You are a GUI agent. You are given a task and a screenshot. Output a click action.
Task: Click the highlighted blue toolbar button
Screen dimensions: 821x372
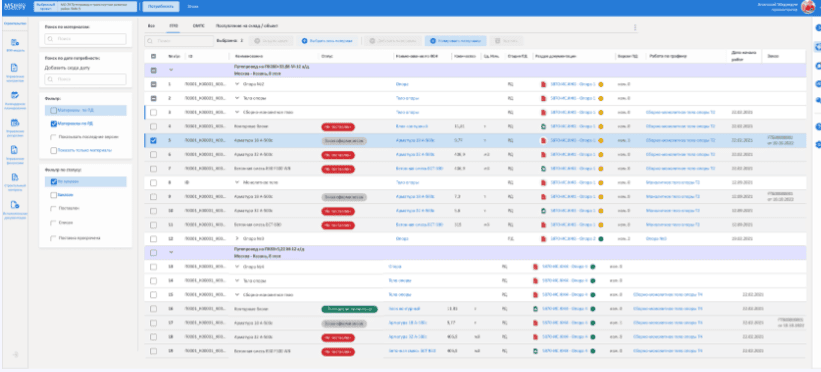(x=456, y=40)
